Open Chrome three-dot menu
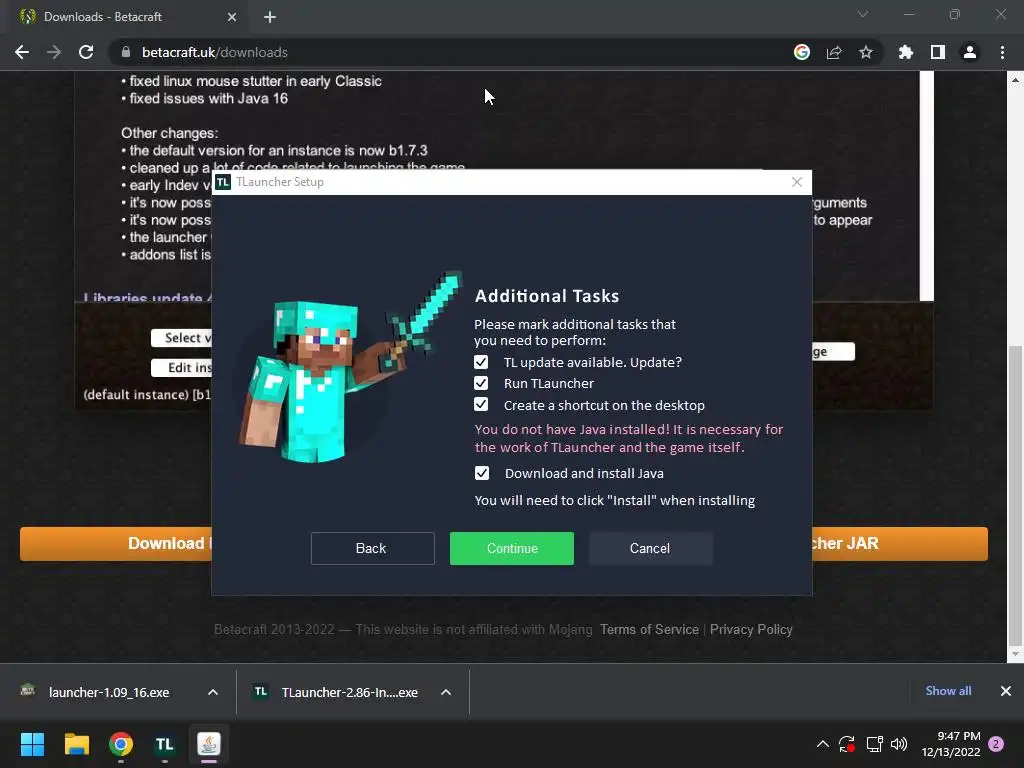The width and height of the screenshot is (1024, 768). 1002,52
